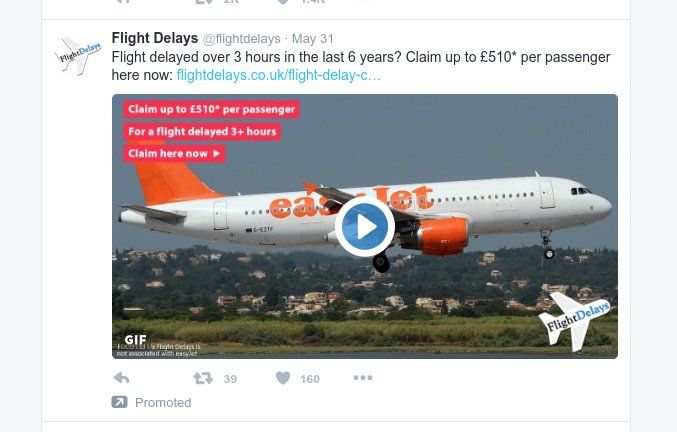677x432 pixels.
Task: Like the Flight Delays tweet
Action: click(282, 378)
